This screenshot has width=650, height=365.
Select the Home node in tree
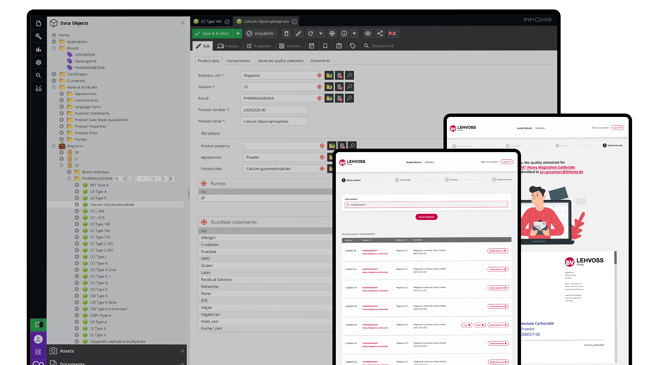point(64,35)
